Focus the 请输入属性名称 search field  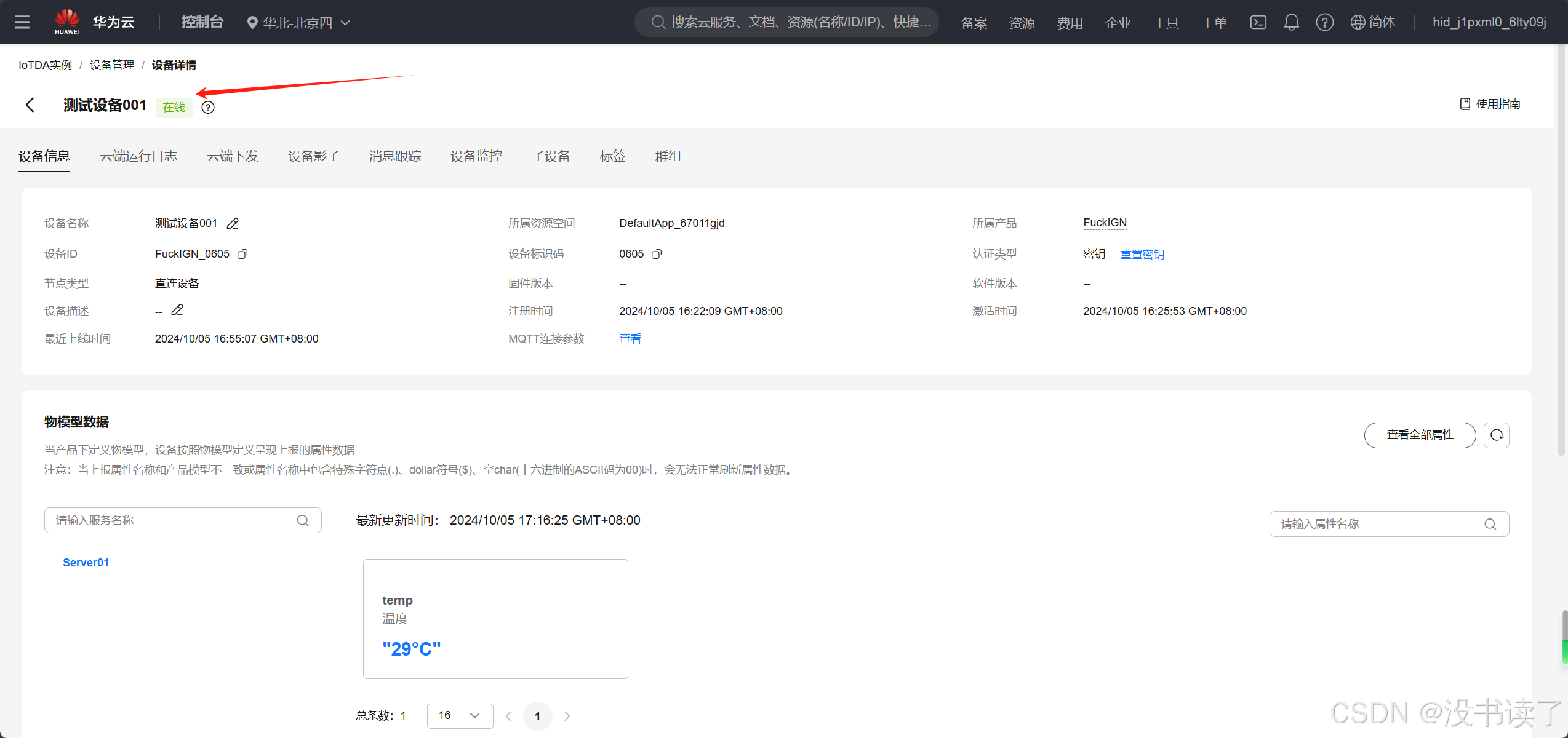[1378, 524]
